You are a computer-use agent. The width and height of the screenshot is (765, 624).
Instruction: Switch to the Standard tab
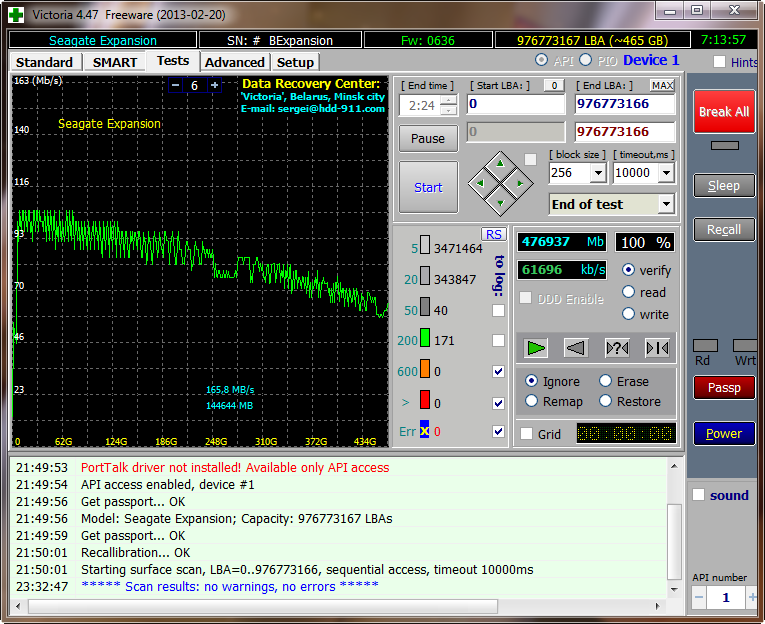[44, 62]
